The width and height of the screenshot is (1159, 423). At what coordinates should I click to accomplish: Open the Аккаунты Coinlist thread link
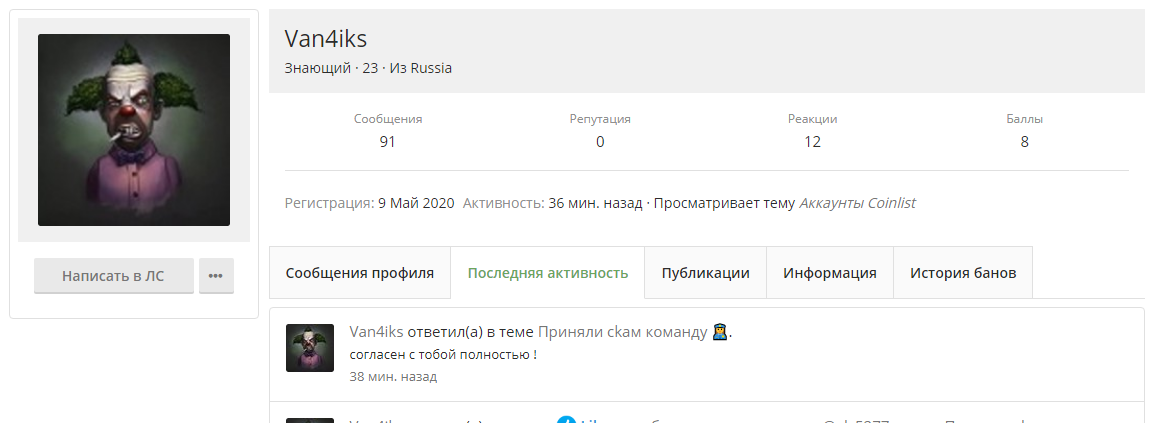[x=857, y=203]
